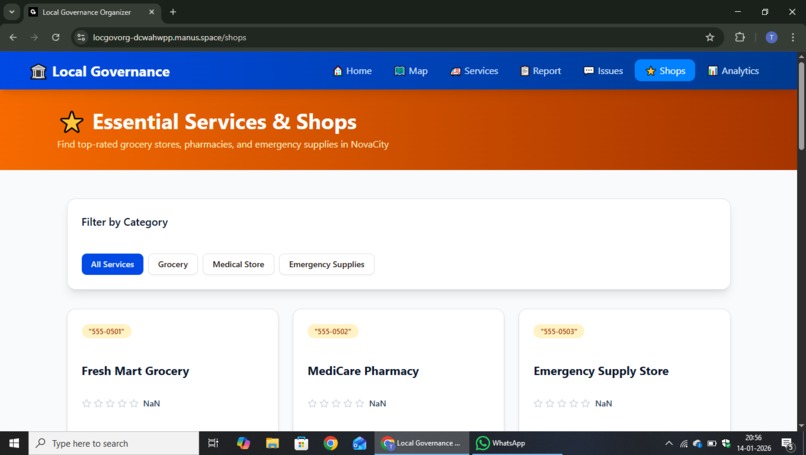
Task: Click last rating star of Emergency Supply Store
Action: pos(585,403)
